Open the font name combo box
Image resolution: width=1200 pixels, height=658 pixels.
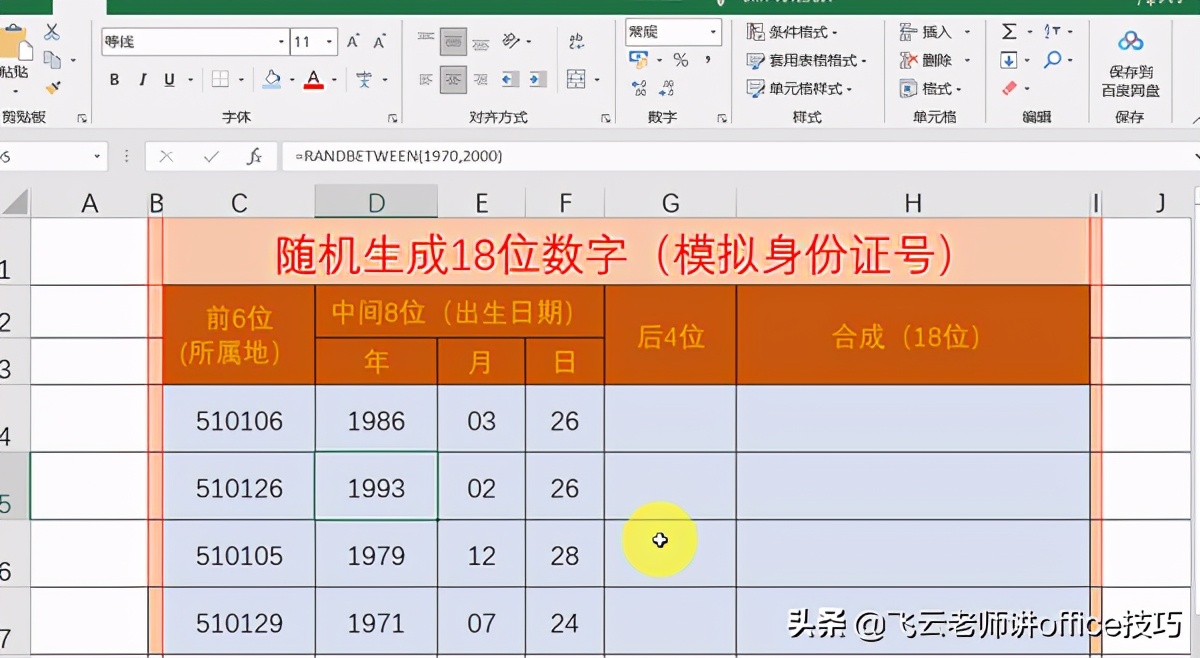[x=194, y=42]
